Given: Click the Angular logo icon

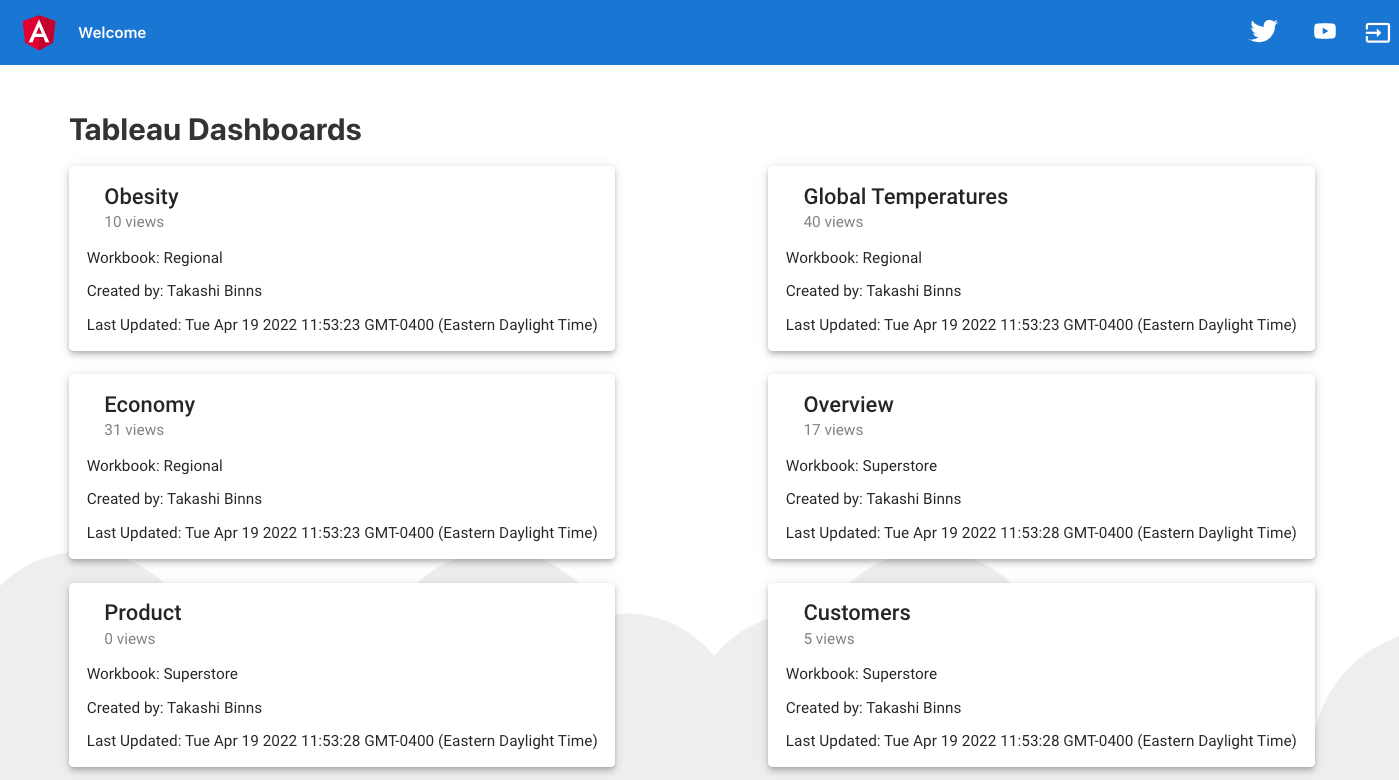Looking at the screenshot, I should (39, 33).
